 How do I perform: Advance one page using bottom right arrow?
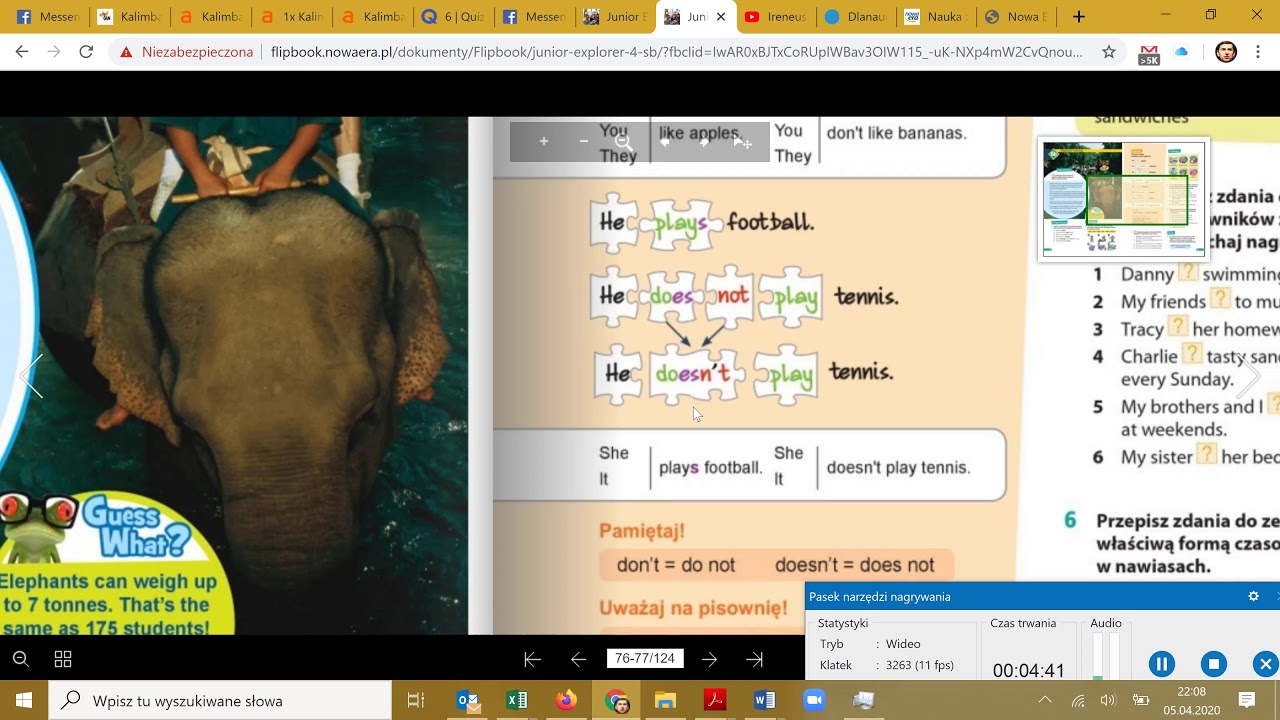709,659
